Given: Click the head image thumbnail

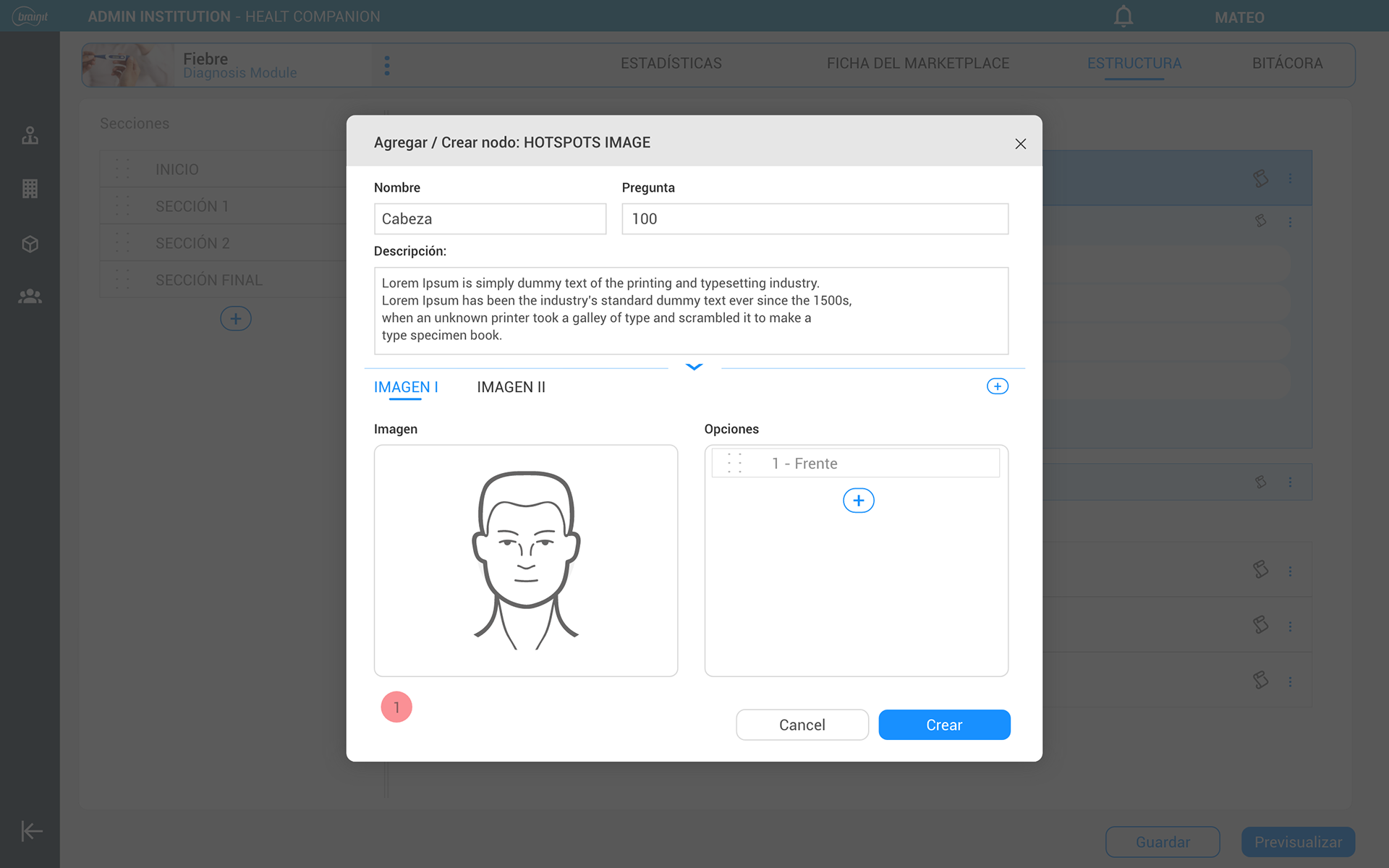Looking at the screenshot, I should [x=526, y=561].
